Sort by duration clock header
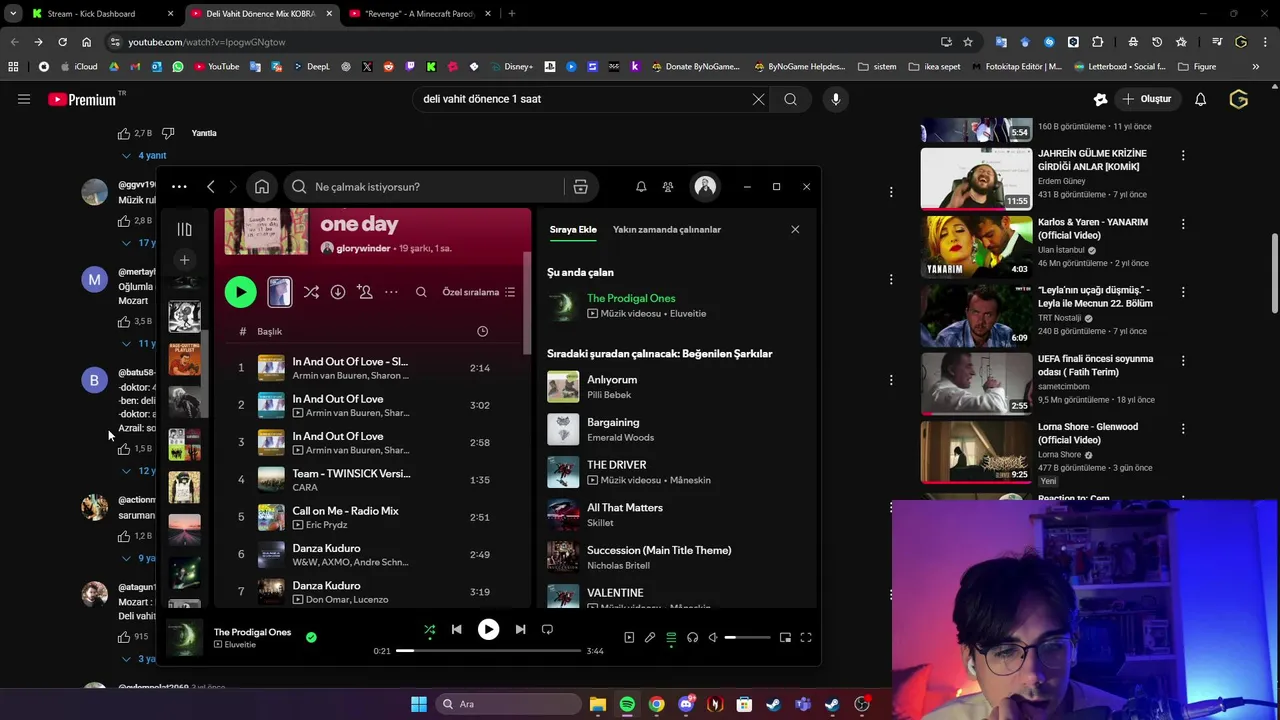The image size is (1280, 720). (x=482, y=331)
